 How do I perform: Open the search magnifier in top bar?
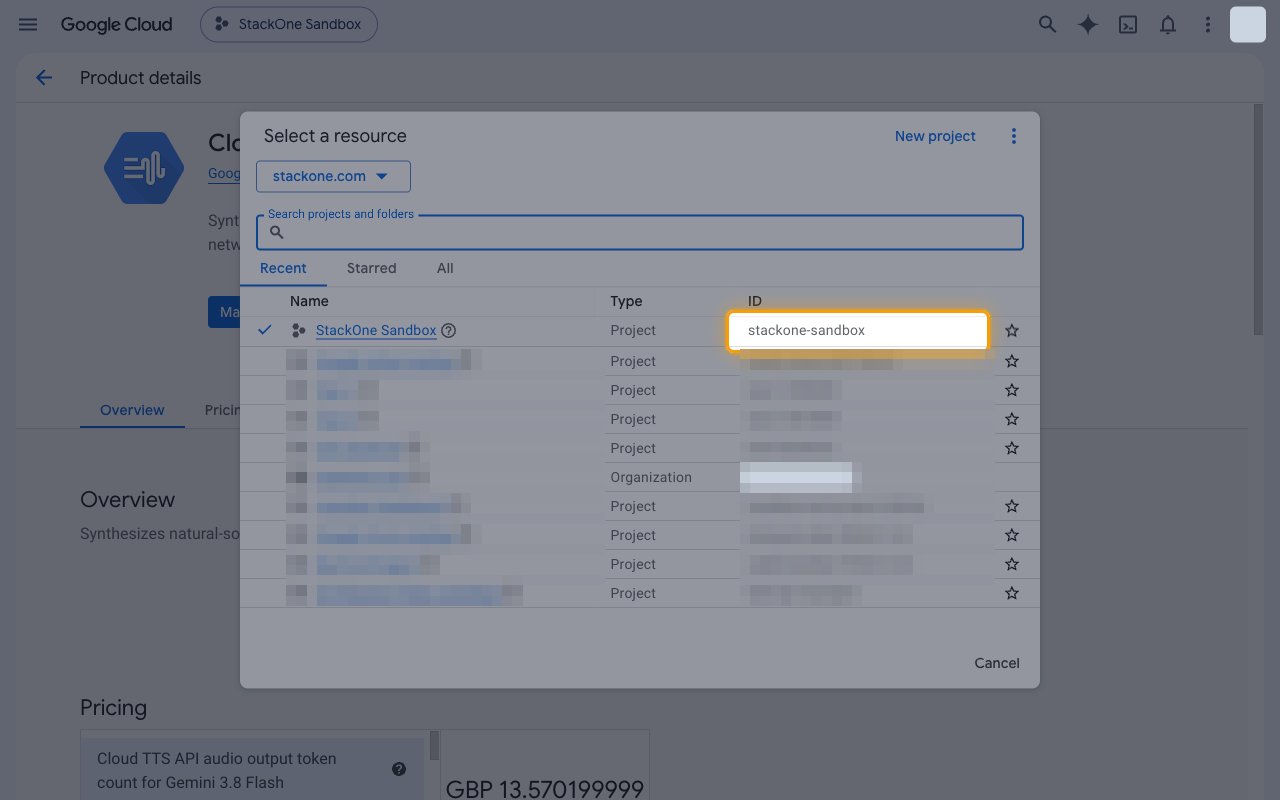coord(1047,25)
